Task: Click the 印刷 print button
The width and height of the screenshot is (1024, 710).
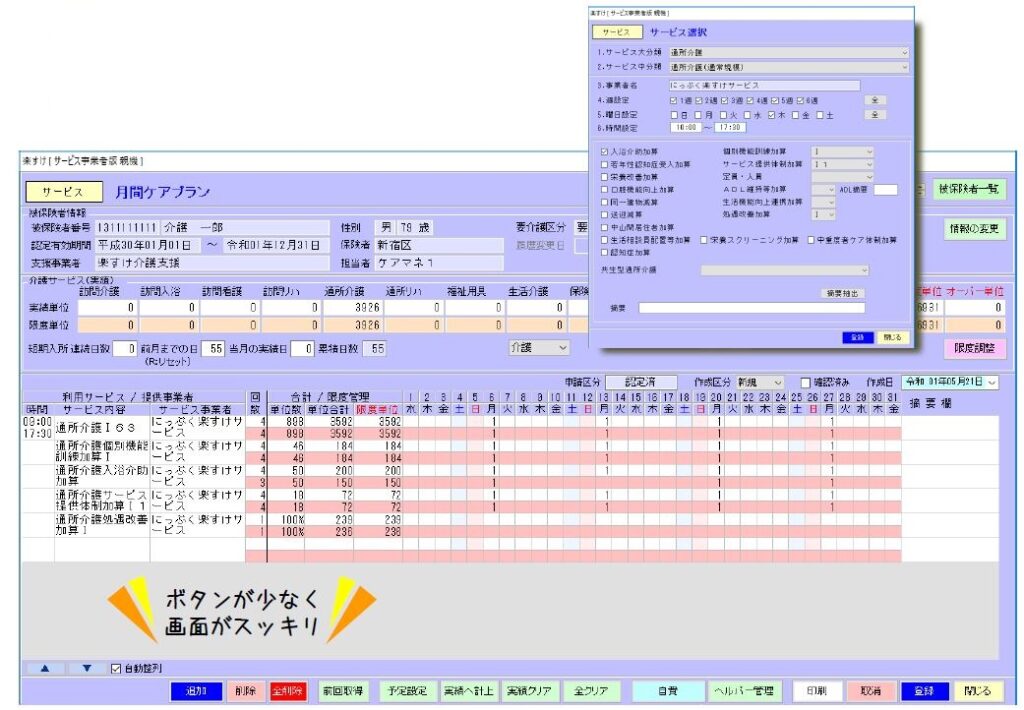Action: tap(816, 691)
